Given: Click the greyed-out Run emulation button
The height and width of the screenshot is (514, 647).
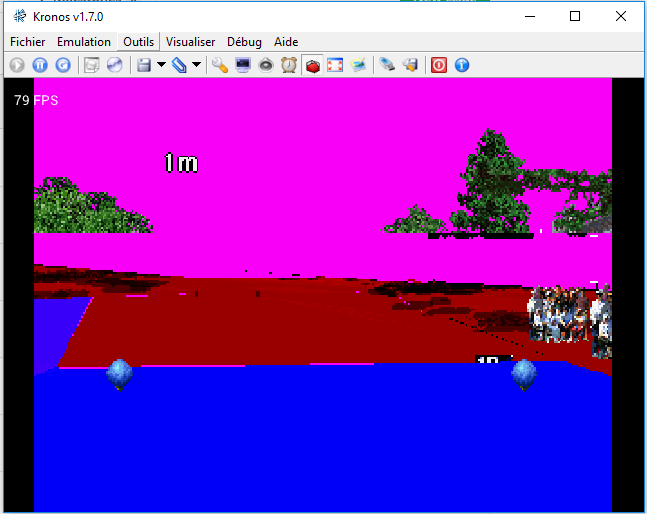Looking at the screenshot, I should [x=17, y=65].
